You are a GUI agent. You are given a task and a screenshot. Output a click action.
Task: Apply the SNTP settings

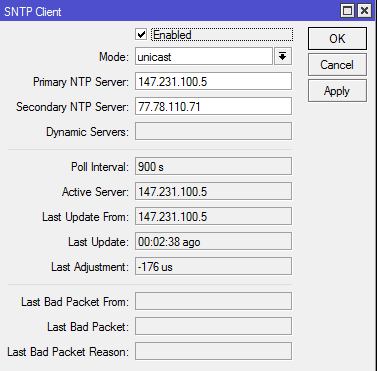click(x=337, y=91)
